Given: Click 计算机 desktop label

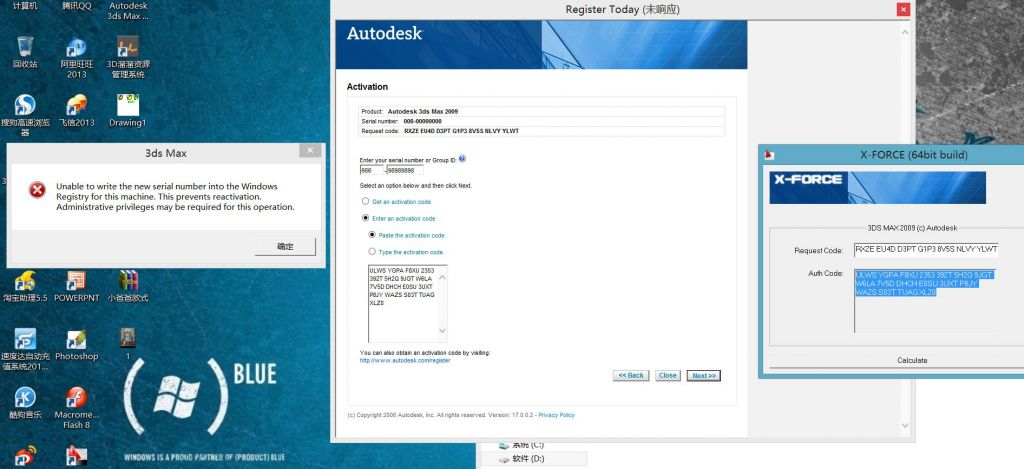Looking at the screenshot, I should 25,6.
